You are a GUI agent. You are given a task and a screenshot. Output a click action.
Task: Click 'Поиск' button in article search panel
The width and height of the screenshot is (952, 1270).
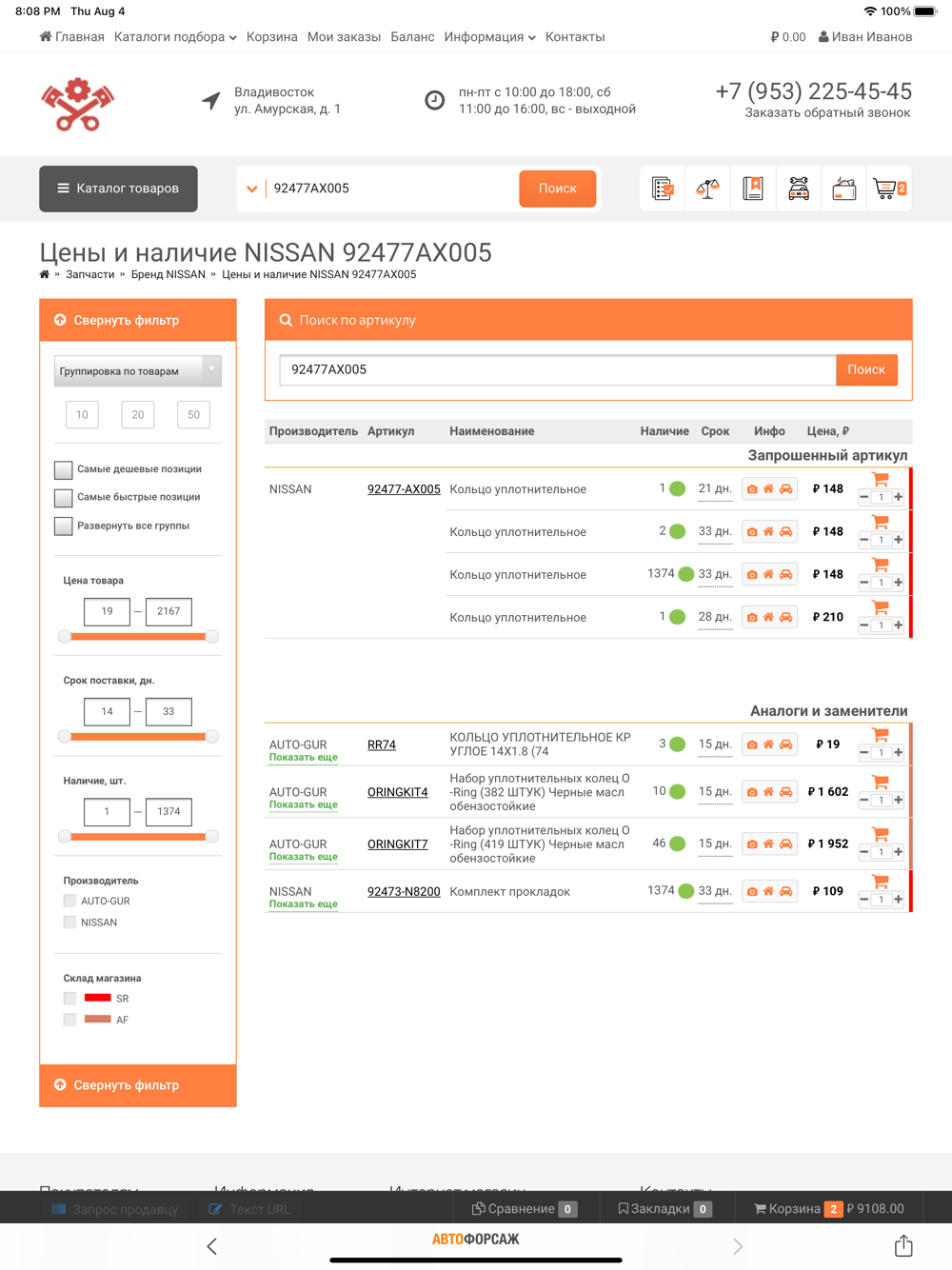coord(866,369)
